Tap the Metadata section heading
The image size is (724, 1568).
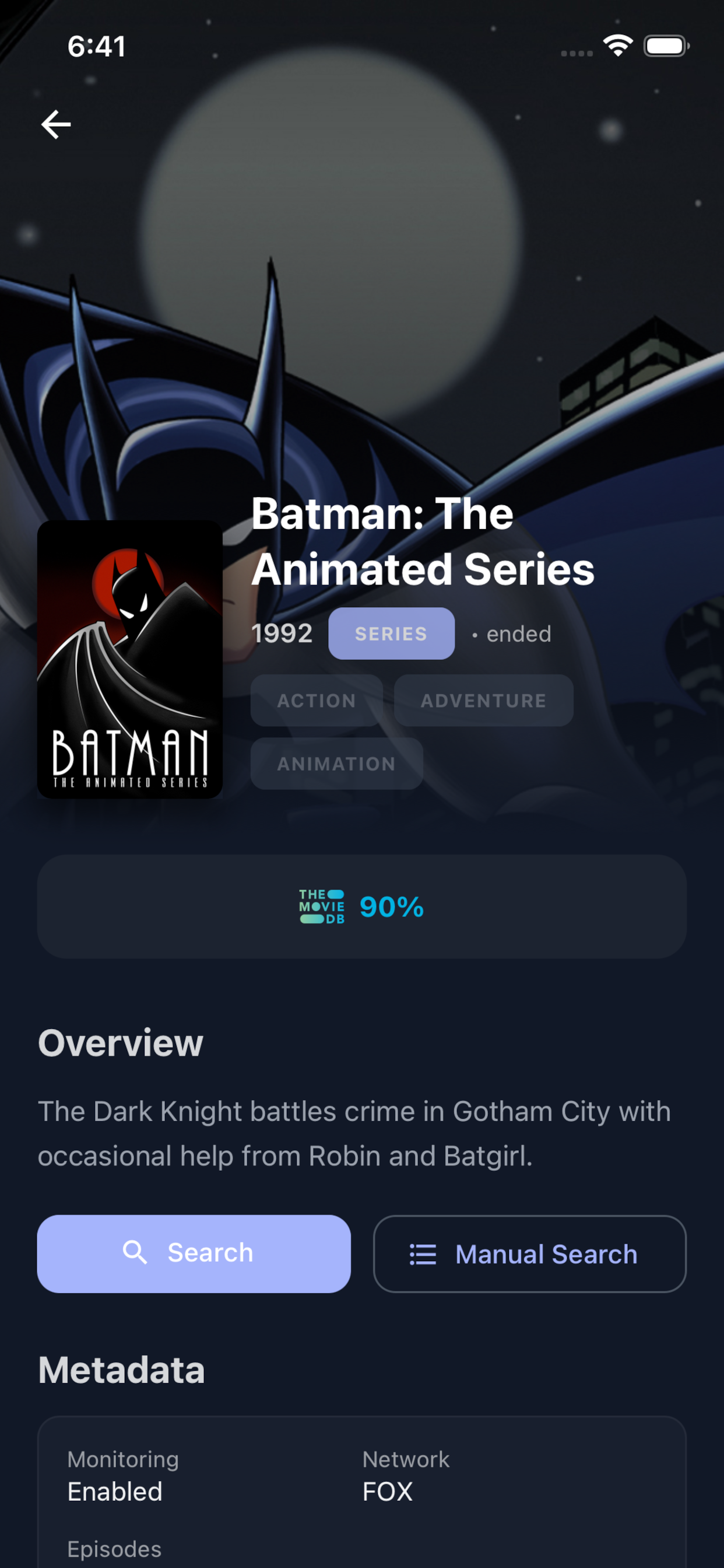pyautogui.click(x=122, y=1370)
